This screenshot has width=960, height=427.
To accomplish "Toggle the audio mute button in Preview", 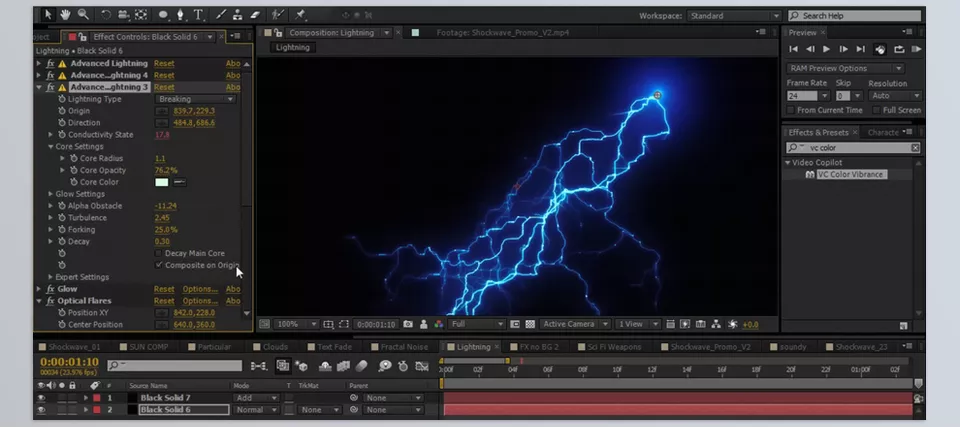I will coord(880,49).
